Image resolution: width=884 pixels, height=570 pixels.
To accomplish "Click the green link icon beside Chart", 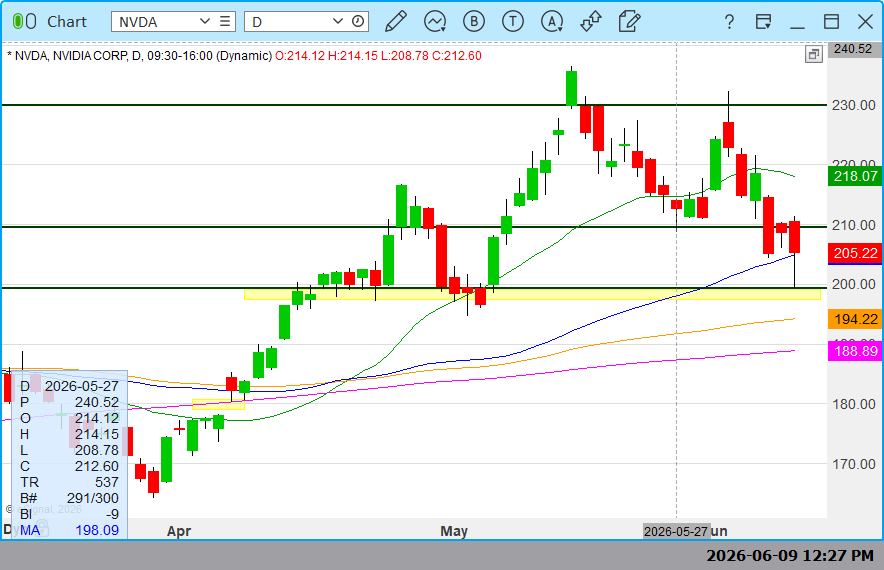I will tap(24, 21).
